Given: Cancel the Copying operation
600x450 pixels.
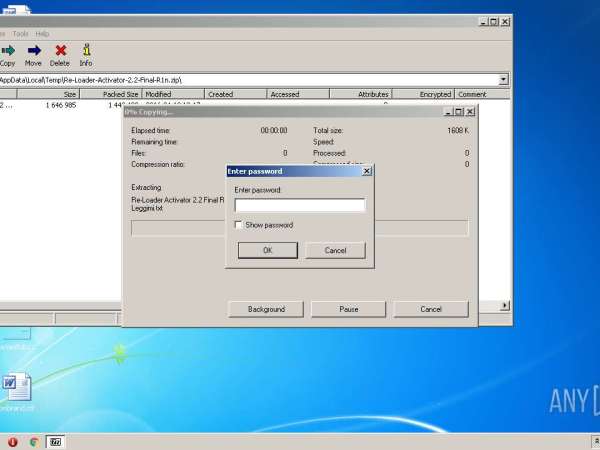Looking at the screenshot, I should pyautogui.click(x=431, y=309).
